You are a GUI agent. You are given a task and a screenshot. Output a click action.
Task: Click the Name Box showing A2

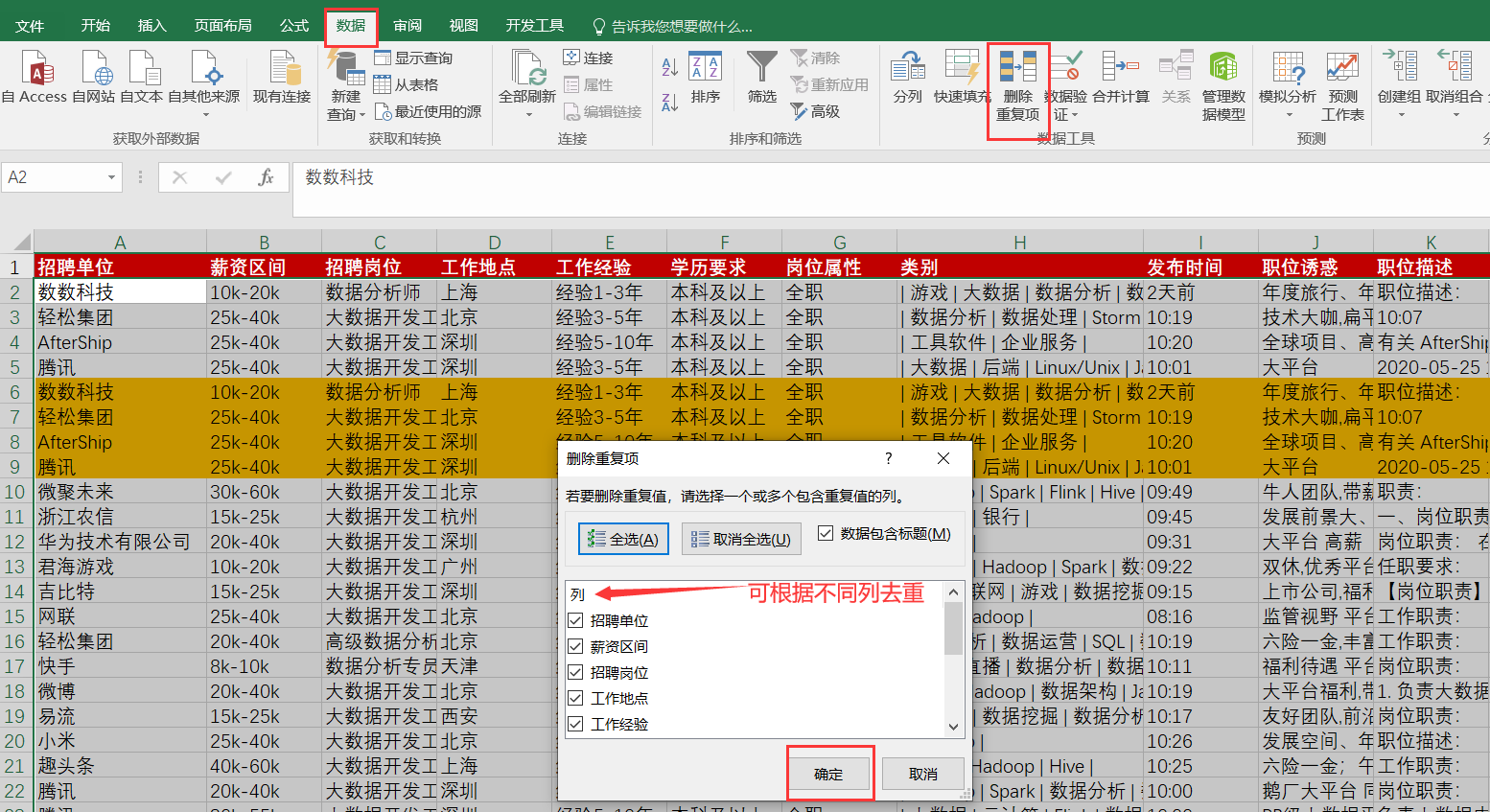click(x=54, y=177)
